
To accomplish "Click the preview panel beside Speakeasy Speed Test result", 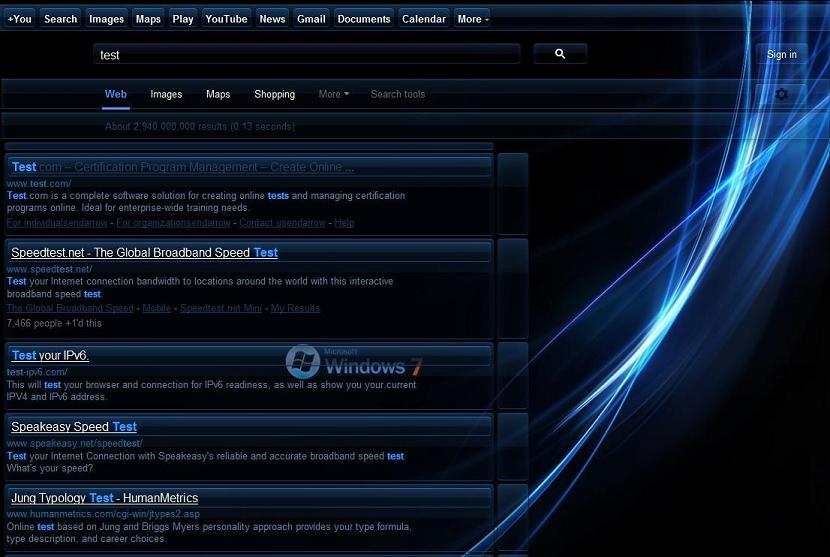I will (512, 447).
